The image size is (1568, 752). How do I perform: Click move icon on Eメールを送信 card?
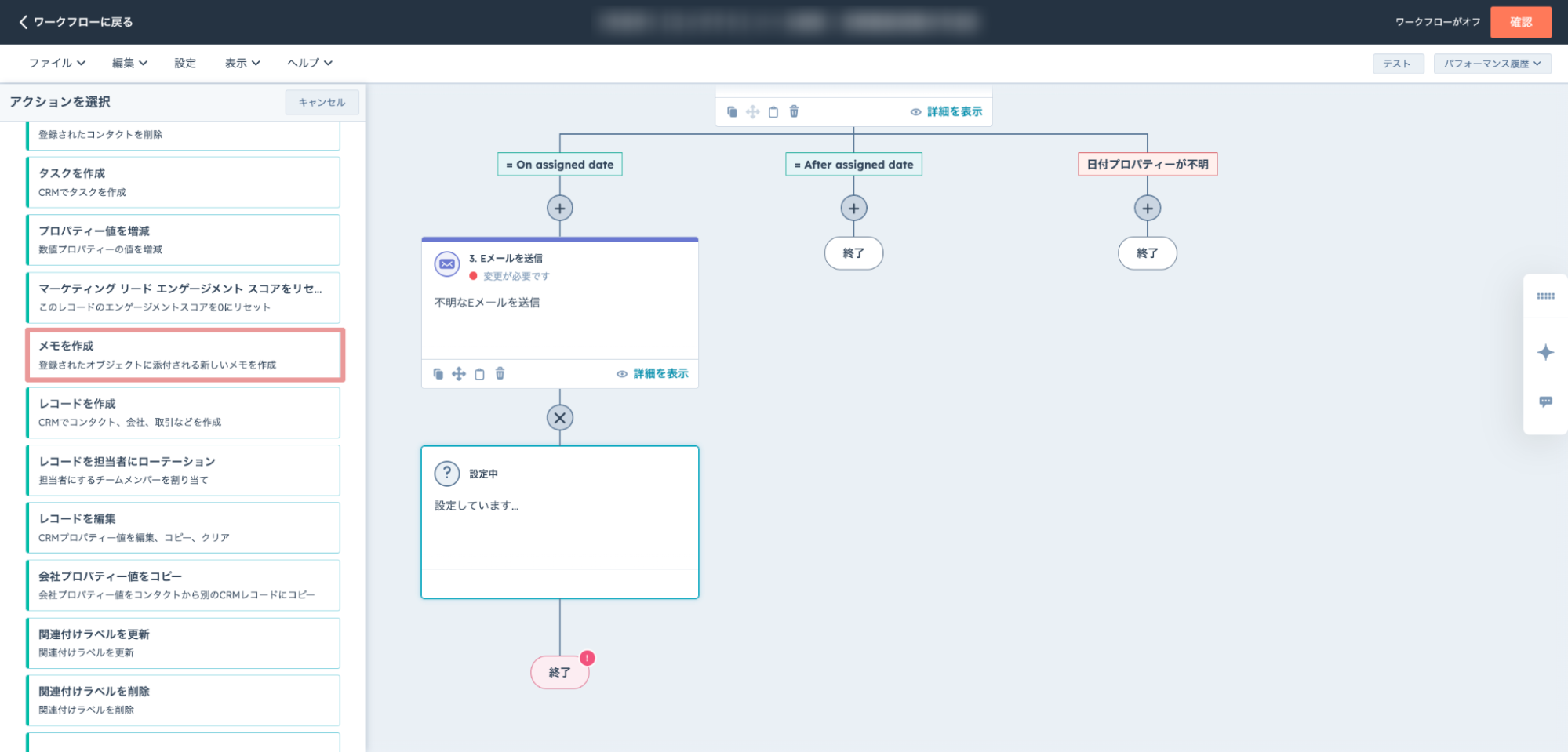click(459, 374)
